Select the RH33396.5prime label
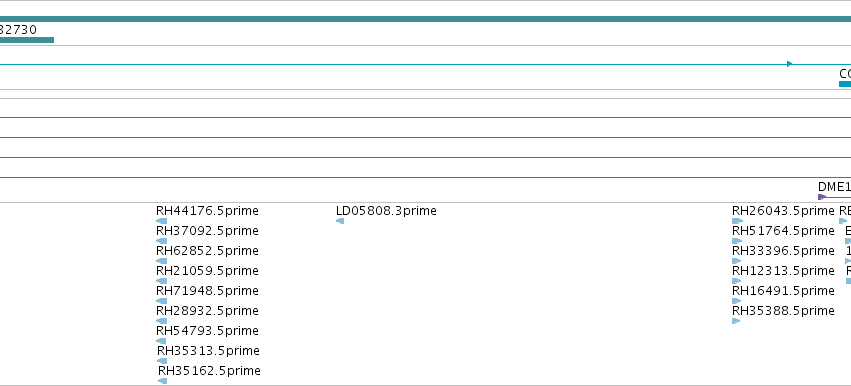 point(783,251)
